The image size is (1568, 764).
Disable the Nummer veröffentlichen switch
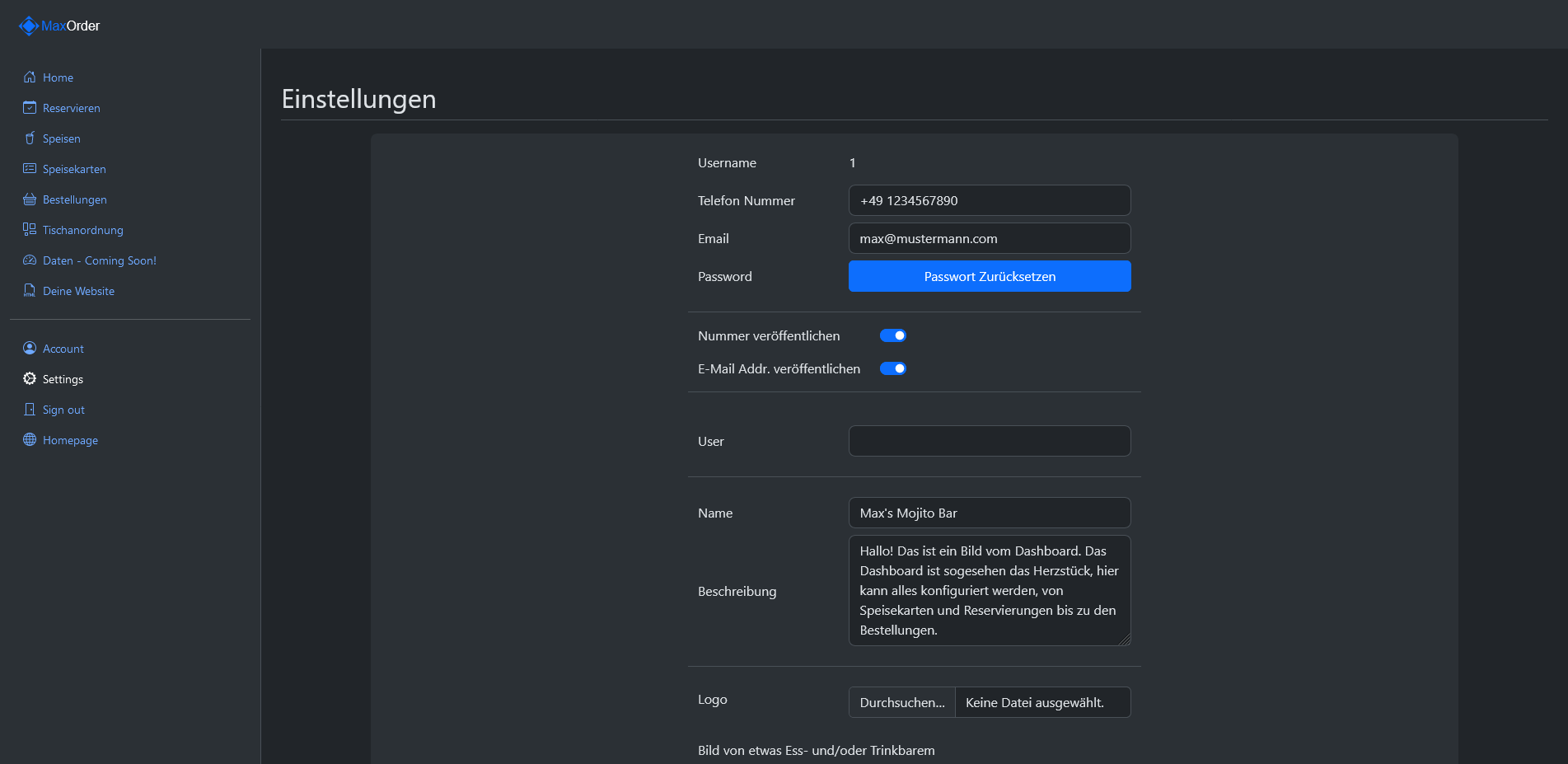[x=892, y=336]
